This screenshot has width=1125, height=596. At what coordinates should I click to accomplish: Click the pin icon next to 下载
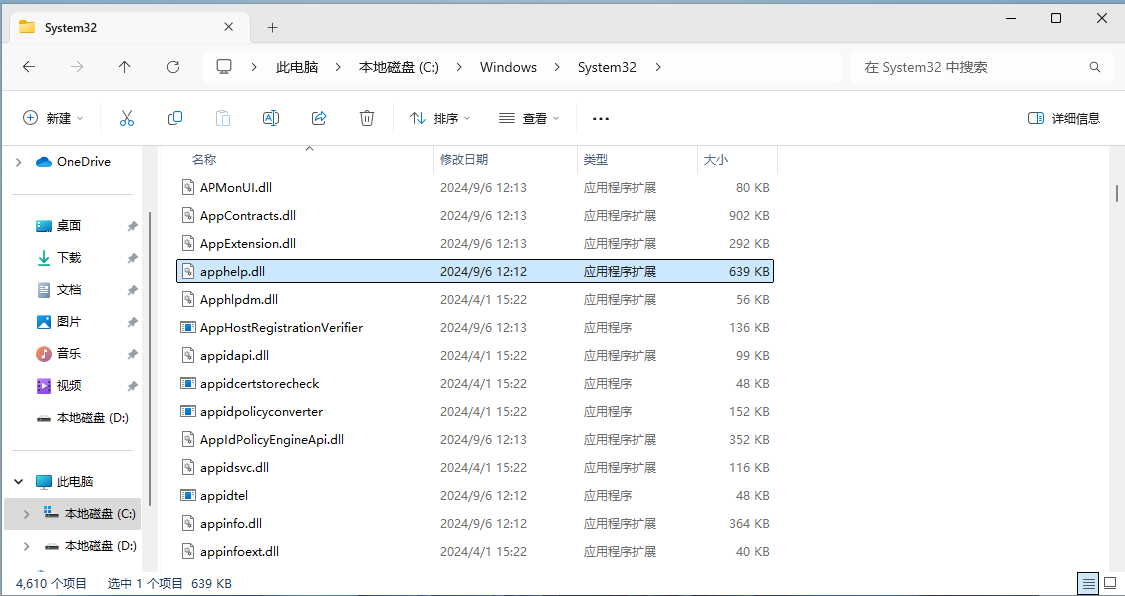click(133, 257)
